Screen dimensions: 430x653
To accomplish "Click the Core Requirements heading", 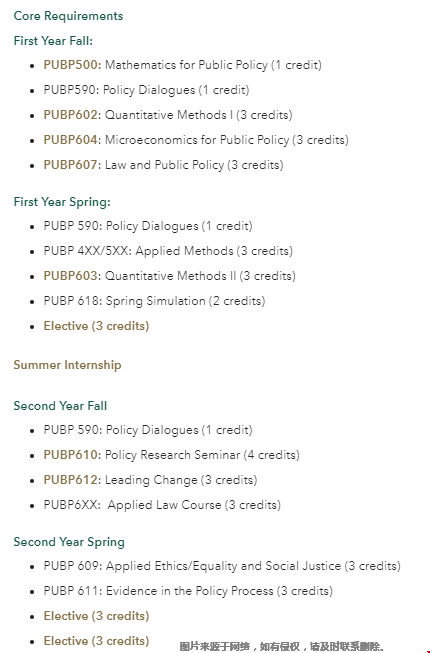I will click(x=68, y=16).
